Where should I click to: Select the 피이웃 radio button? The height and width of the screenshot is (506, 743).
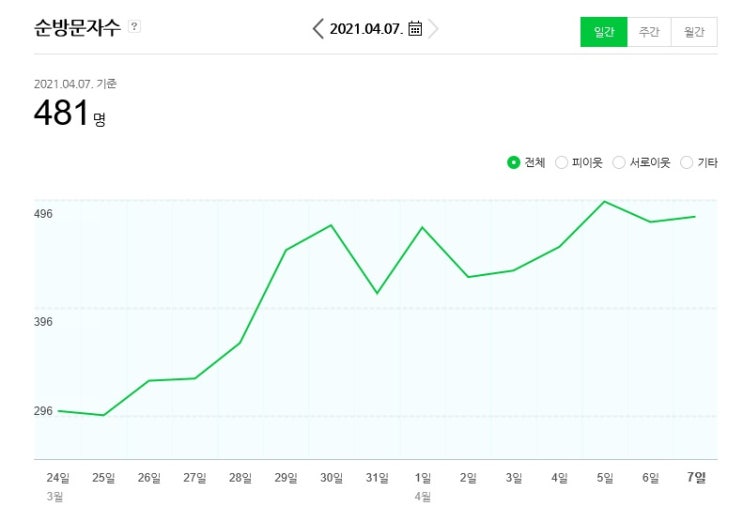click(562, 163)
